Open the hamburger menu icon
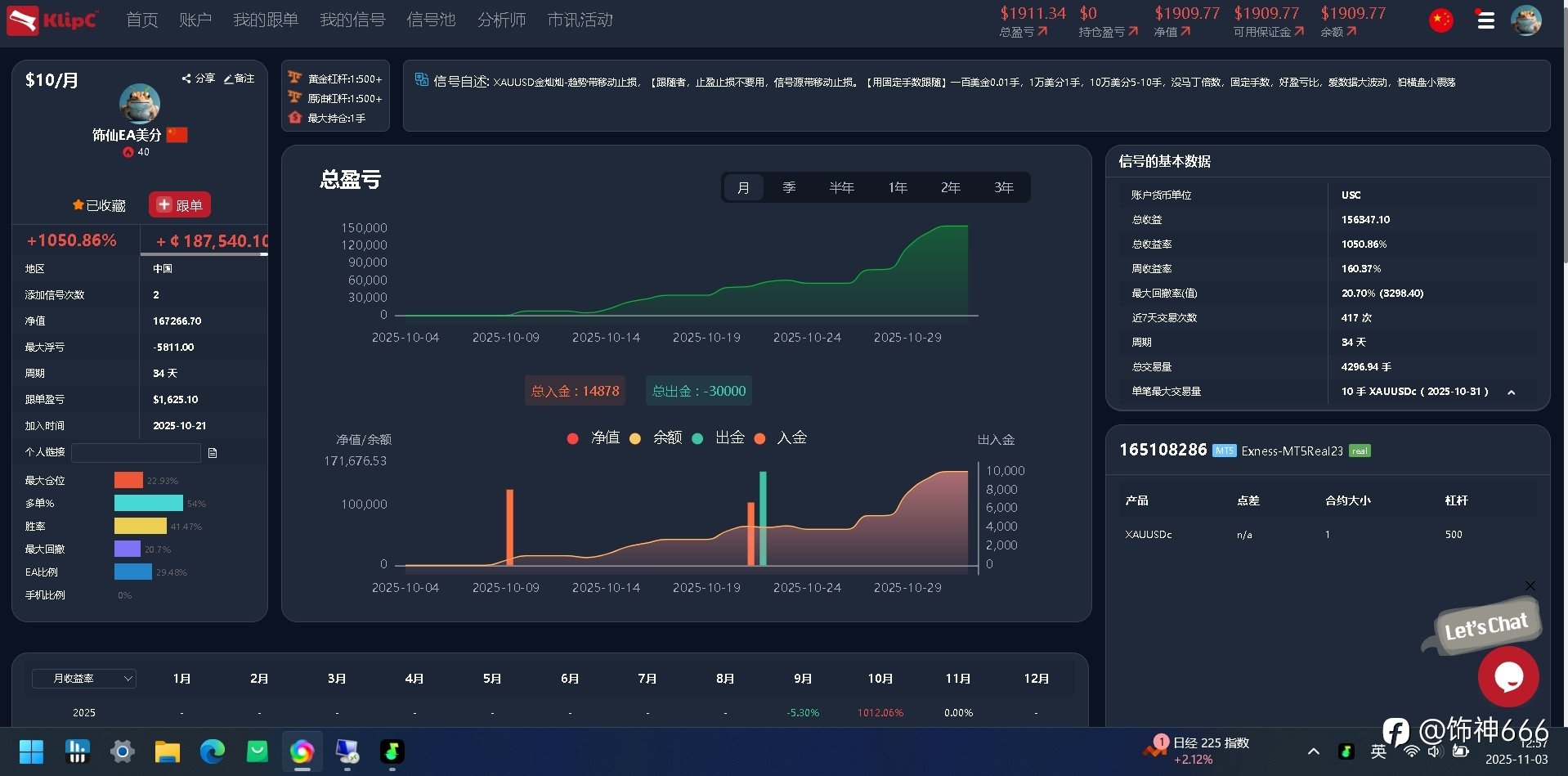This screenshot has width=1568, height=776. tap(1486, 20)
